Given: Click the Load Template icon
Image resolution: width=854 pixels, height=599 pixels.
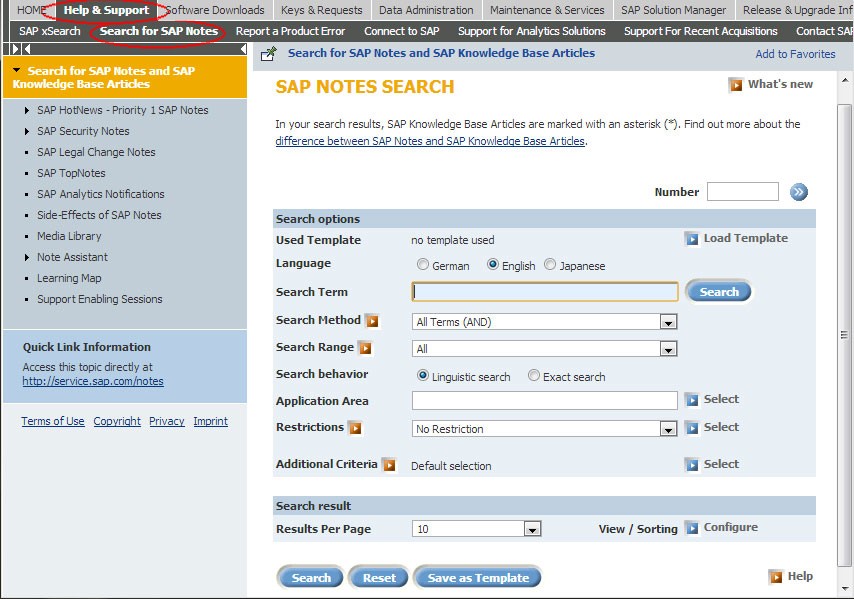Looking at the screenshot, I should point(692,239).
